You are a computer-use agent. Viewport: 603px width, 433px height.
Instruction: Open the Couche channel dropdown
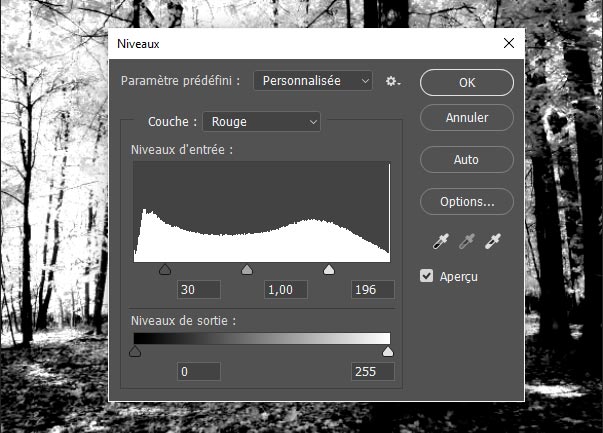(x=262, y=122)
